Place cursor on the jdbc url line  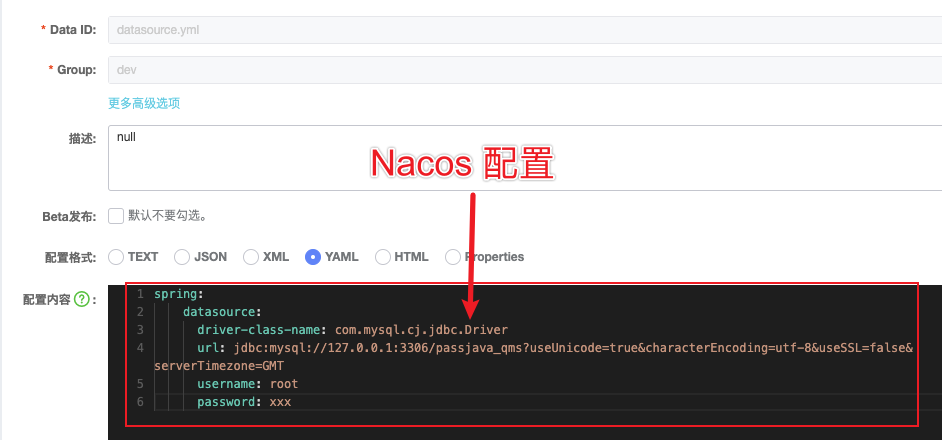click(x=550, y=348)
